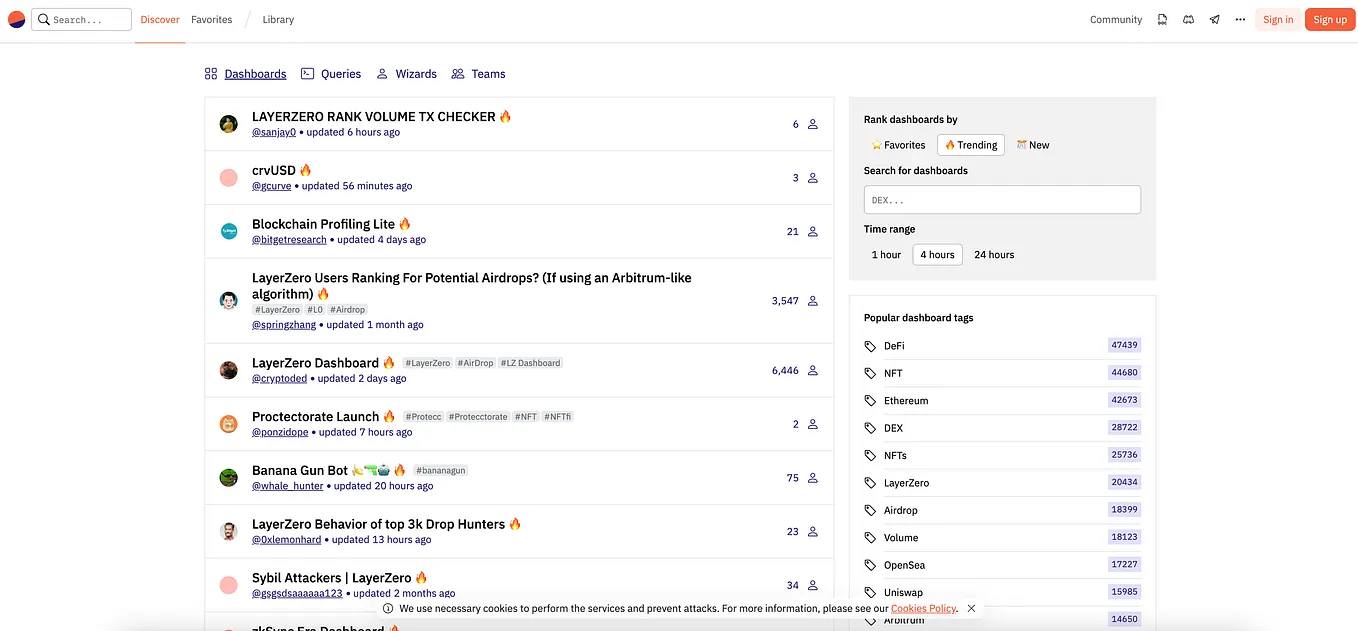The width and height of the screenshot is (1358, 631).
Task: Click person icon on Blockchain Profiling Lite row
Action: tap(813, 231)
